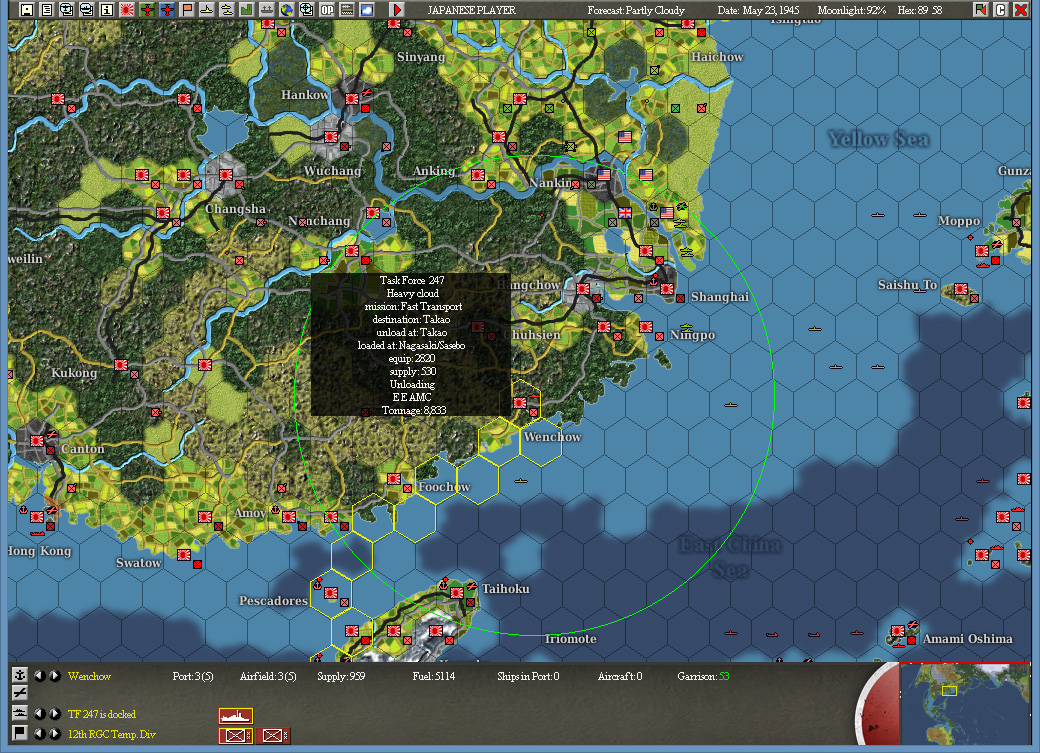The width and height of the screenshot is (1040, 753).
Task: Click the Saishu To base marker
Action: pos(960,289)
